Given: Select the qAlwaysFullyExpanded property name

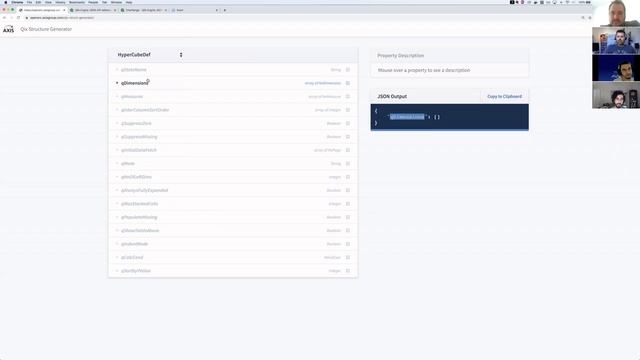Looking at the screenshot, I should [x=144, y=190].
